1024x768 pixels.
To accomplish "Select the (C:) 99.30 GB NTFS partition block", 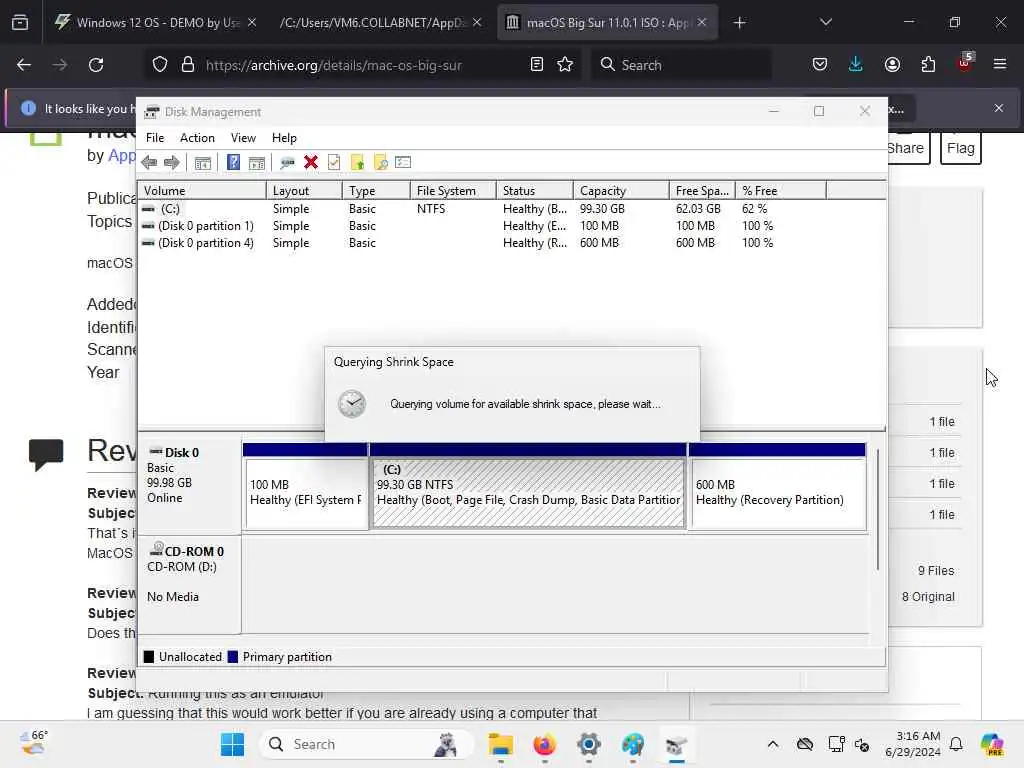I will [528, 487].
